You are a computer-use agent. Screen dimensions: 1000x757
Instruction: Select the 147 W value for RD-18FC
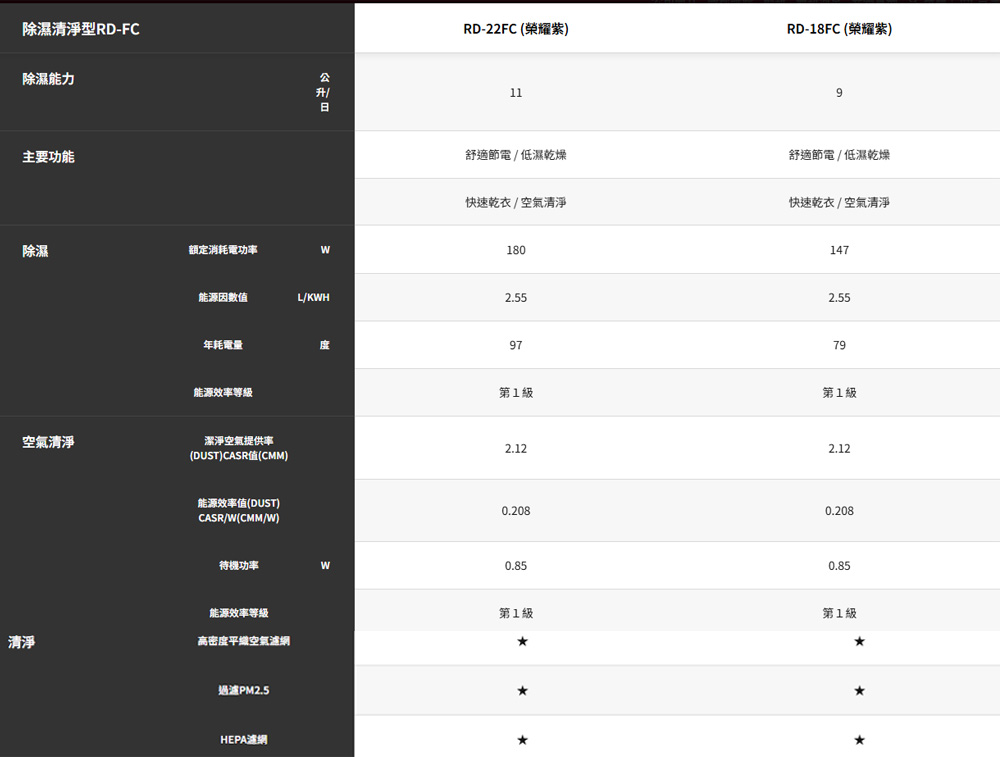(x=839, y=250)
